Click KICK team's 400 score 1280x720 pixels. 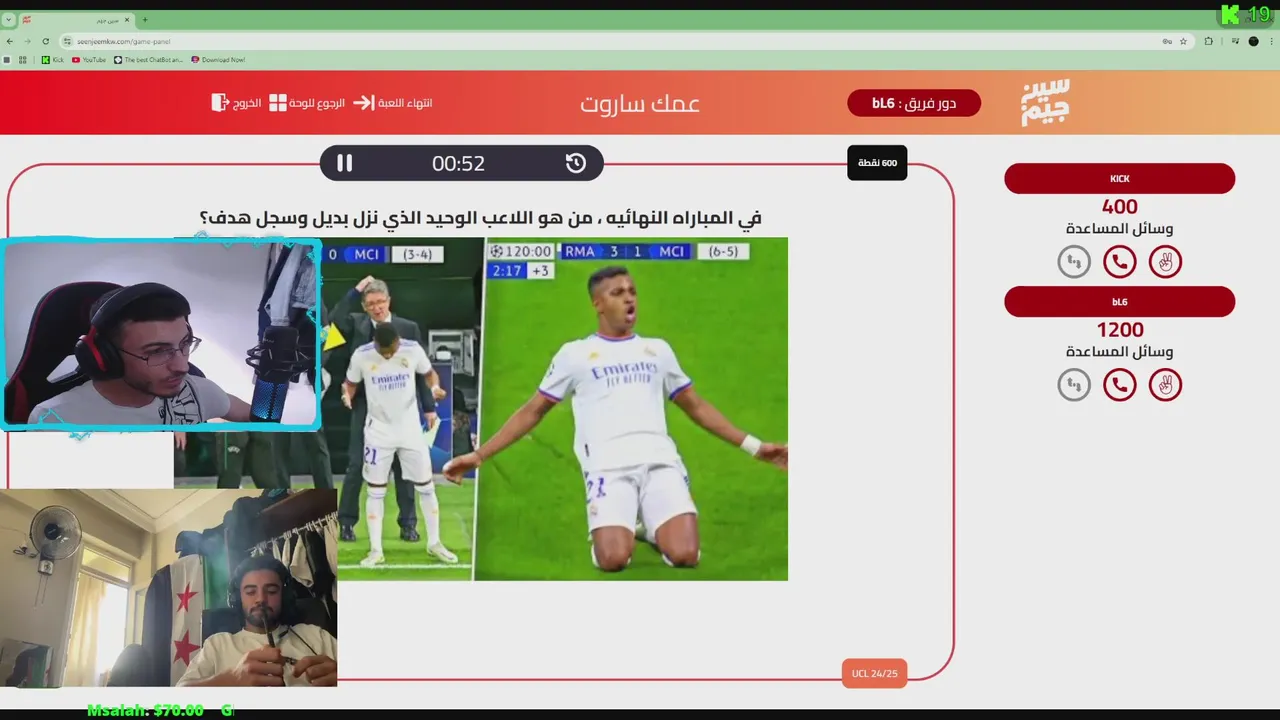pos(1120,207)
